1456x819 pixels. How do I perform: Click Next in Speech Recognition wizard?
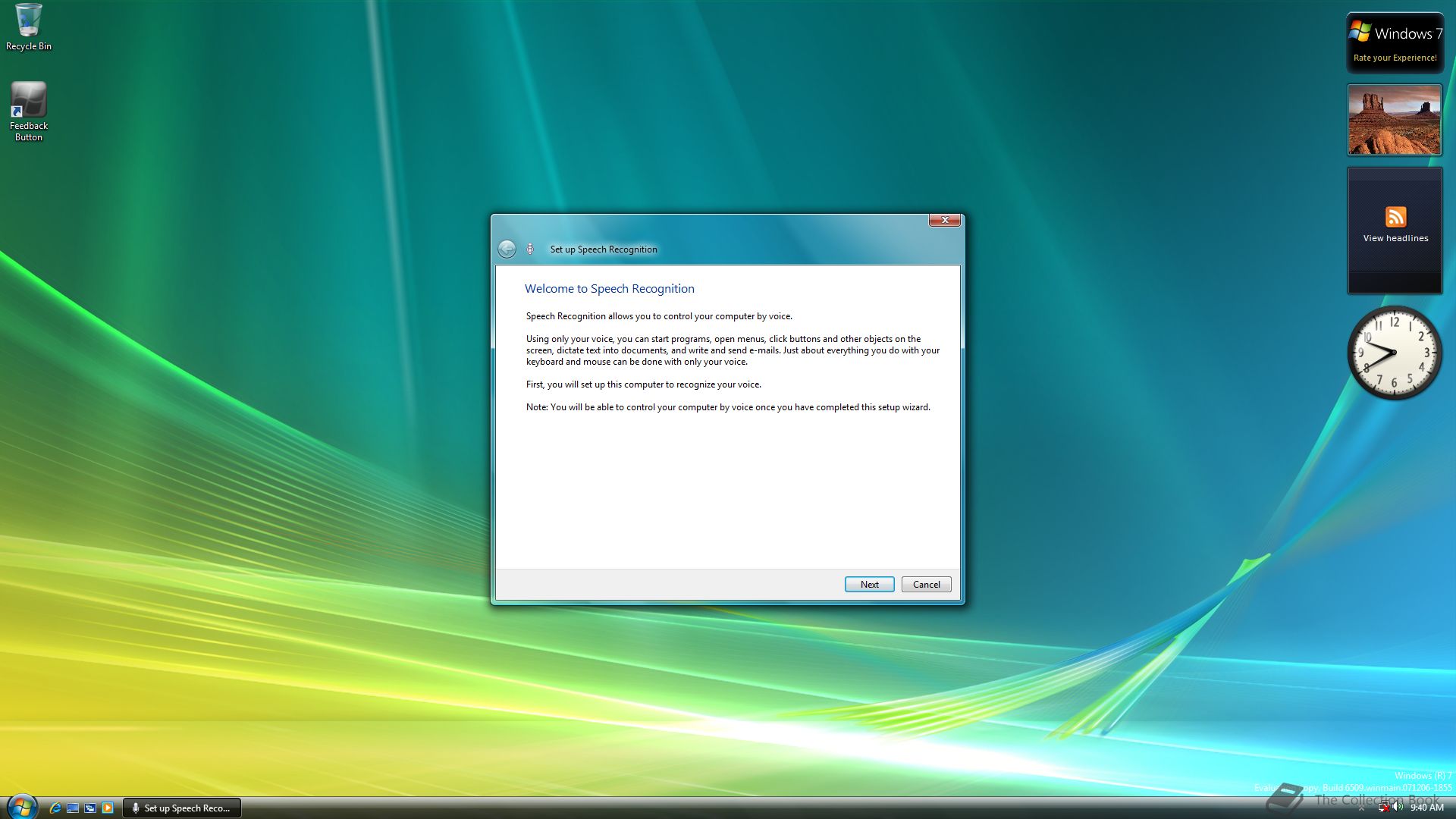coord(869,584)
